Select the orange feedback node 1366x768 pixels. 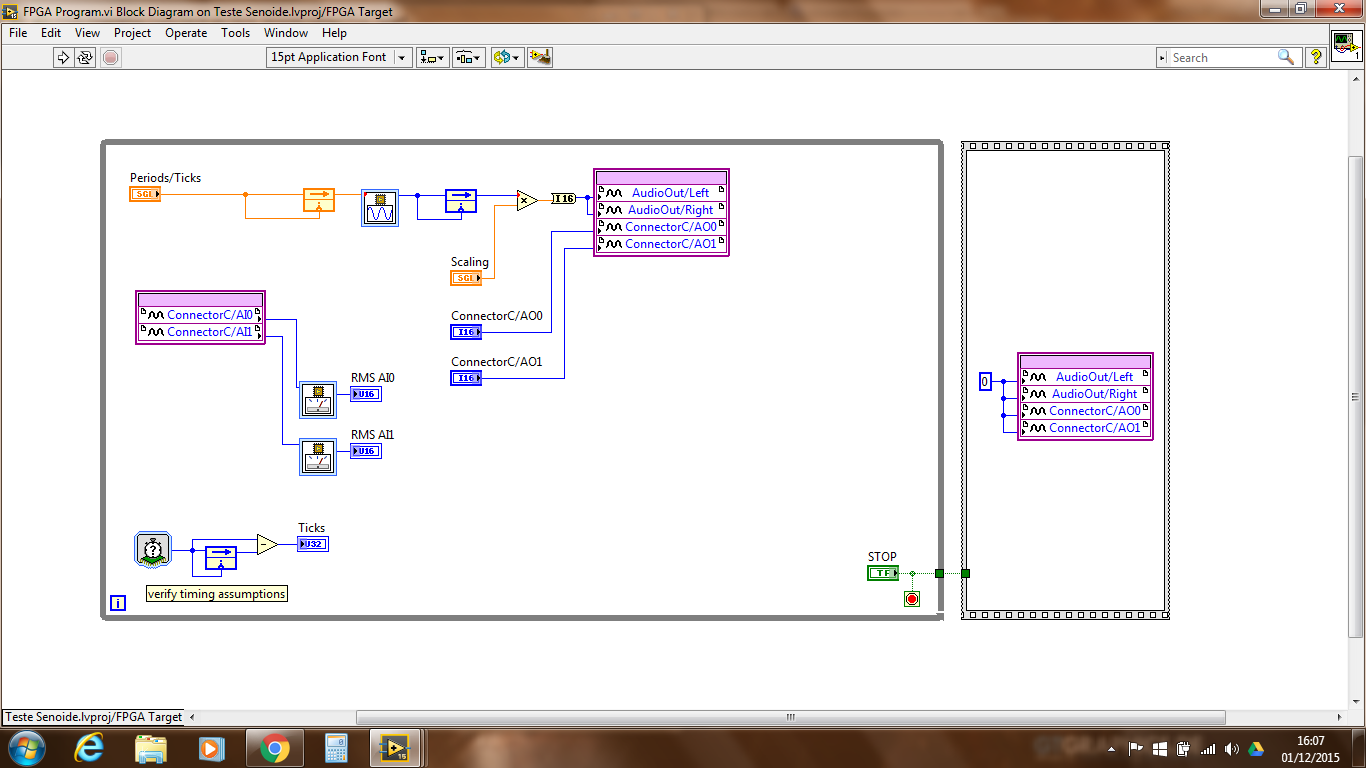pyautogui.click(x=319, y=200)
